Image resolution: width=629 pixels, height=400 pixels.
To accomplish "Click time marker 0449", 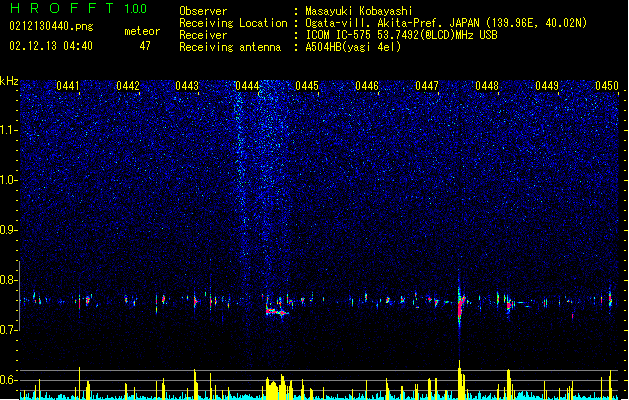I will pos(547,86).
